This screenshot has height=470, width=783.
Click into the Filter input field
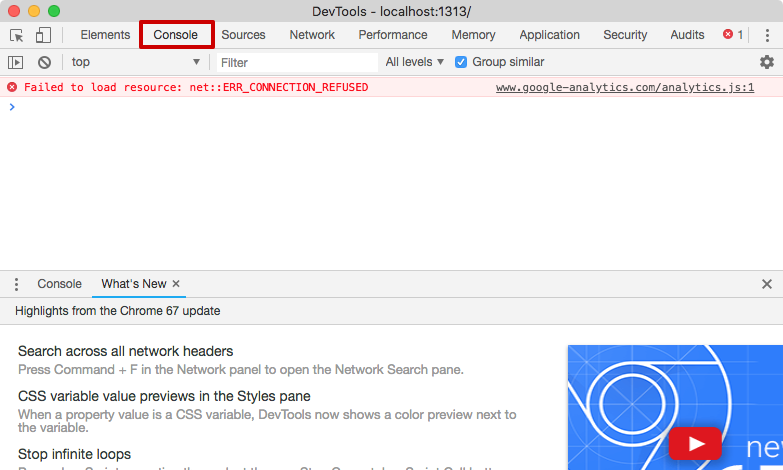pyautogui.click(x=297, y=62)
